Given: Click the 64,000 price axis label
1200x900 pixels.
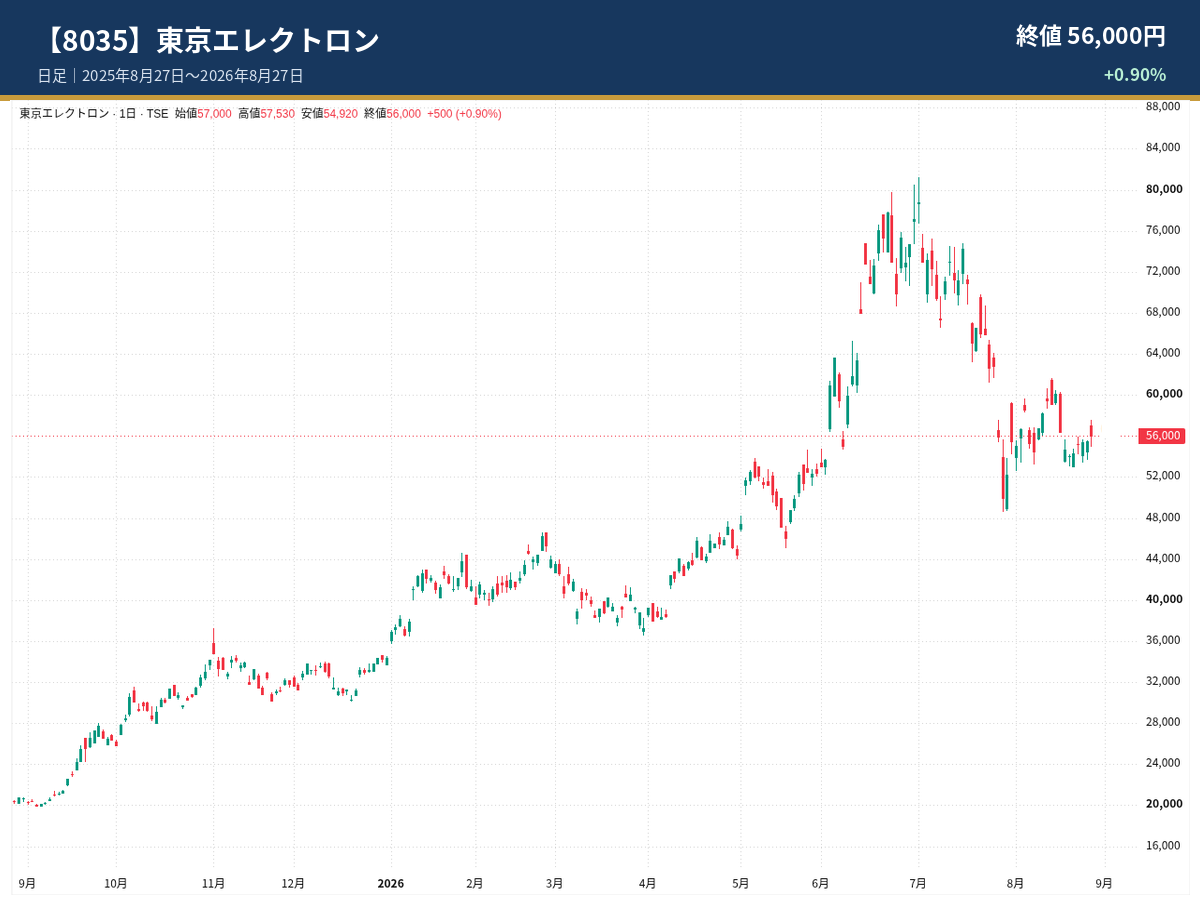Looking at the screenshot, I should coord(1163,353).
